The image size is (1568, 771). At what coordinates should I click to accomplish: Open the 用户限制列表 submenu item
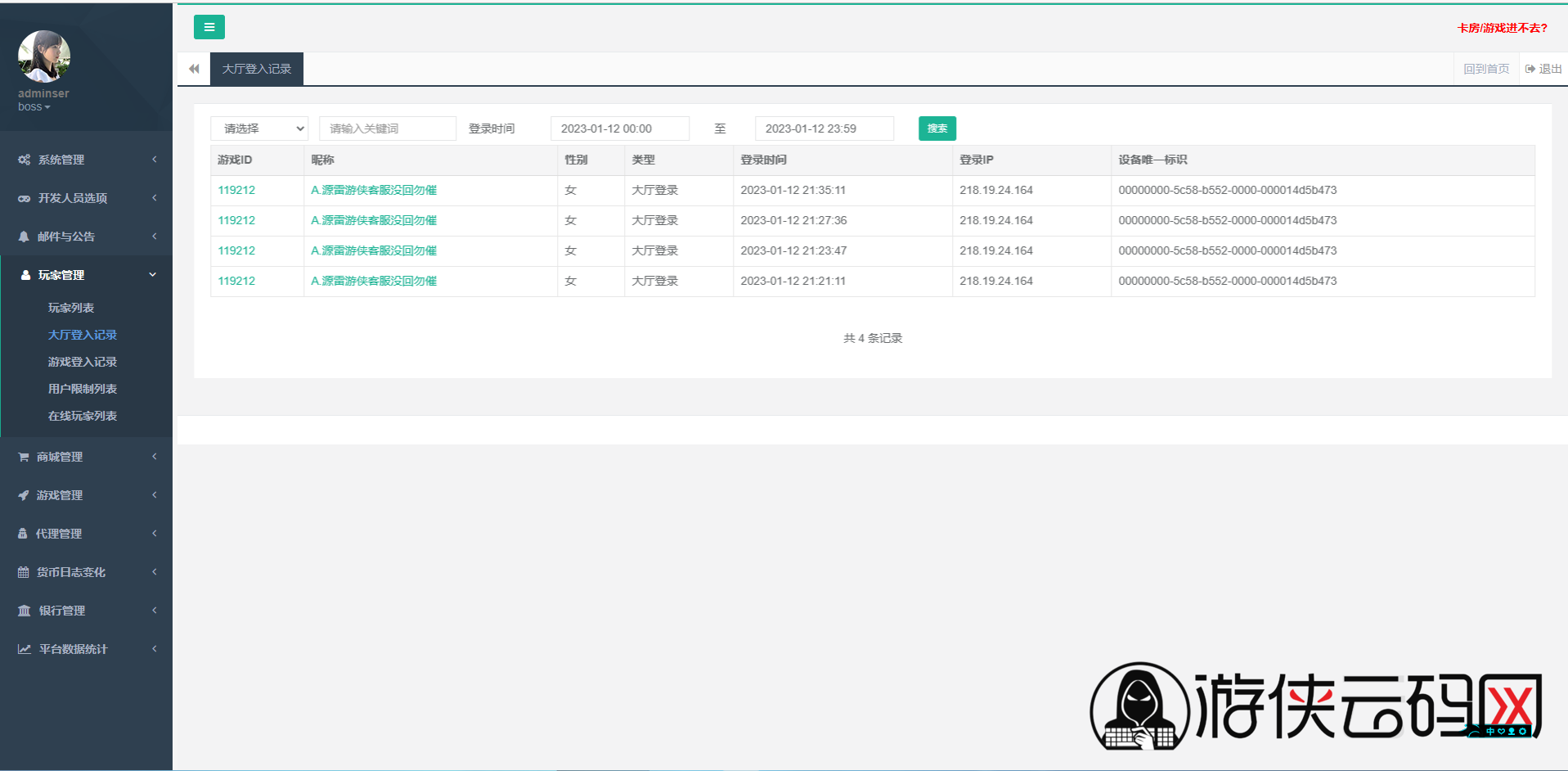click(x=83, y=389)
